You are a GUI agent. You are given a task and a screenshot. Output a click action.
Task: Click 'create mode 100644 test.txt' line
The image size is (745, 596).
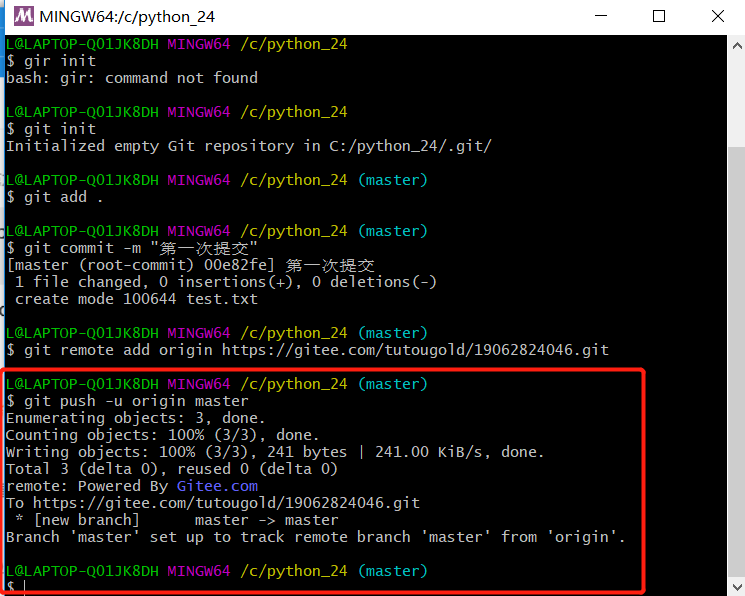pyautogui.click(x=136, y=299)
